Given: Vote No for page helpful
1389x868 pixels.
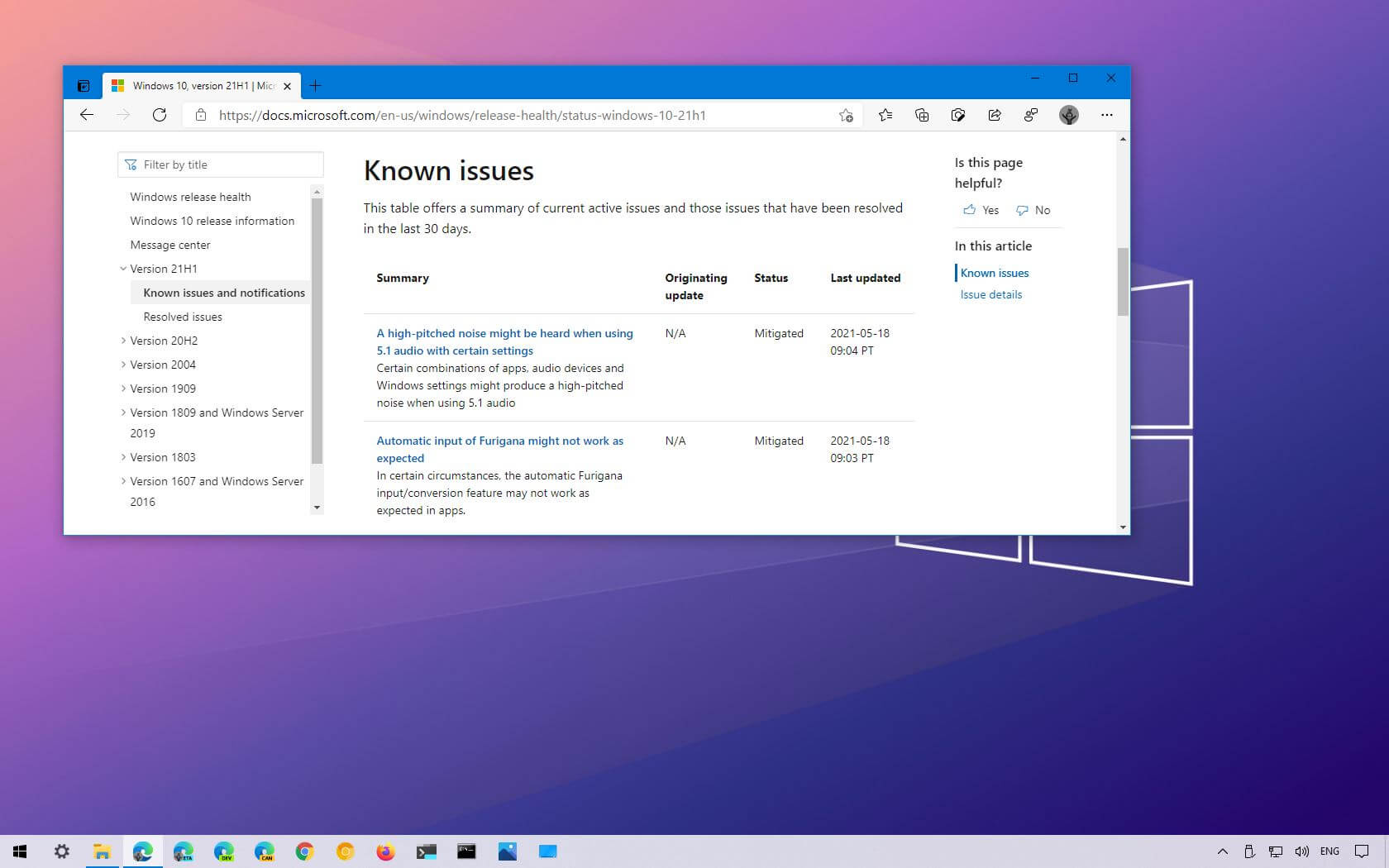Looking at the screenshot, I should tap(1033, 210).
